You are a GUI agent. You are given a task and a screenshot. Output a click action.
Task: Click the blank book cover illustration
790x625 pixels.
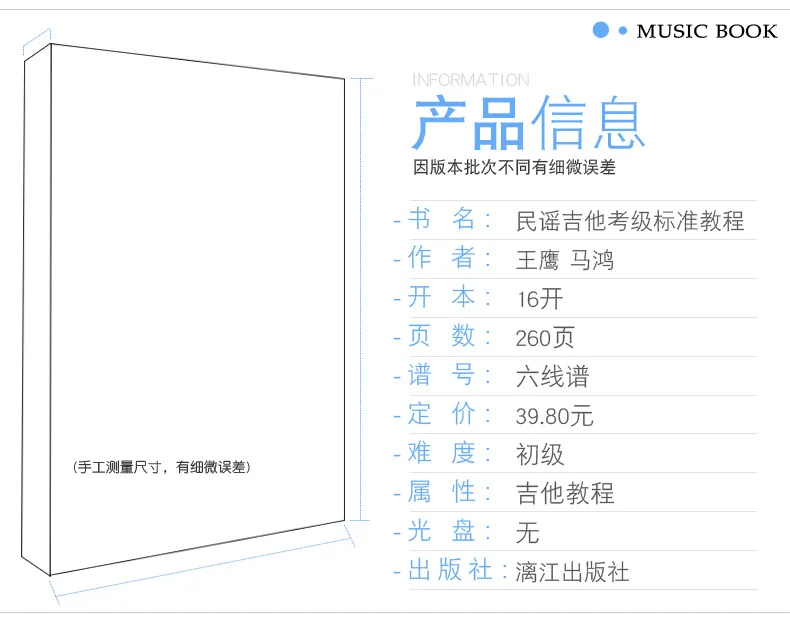[x=198, y=309]
